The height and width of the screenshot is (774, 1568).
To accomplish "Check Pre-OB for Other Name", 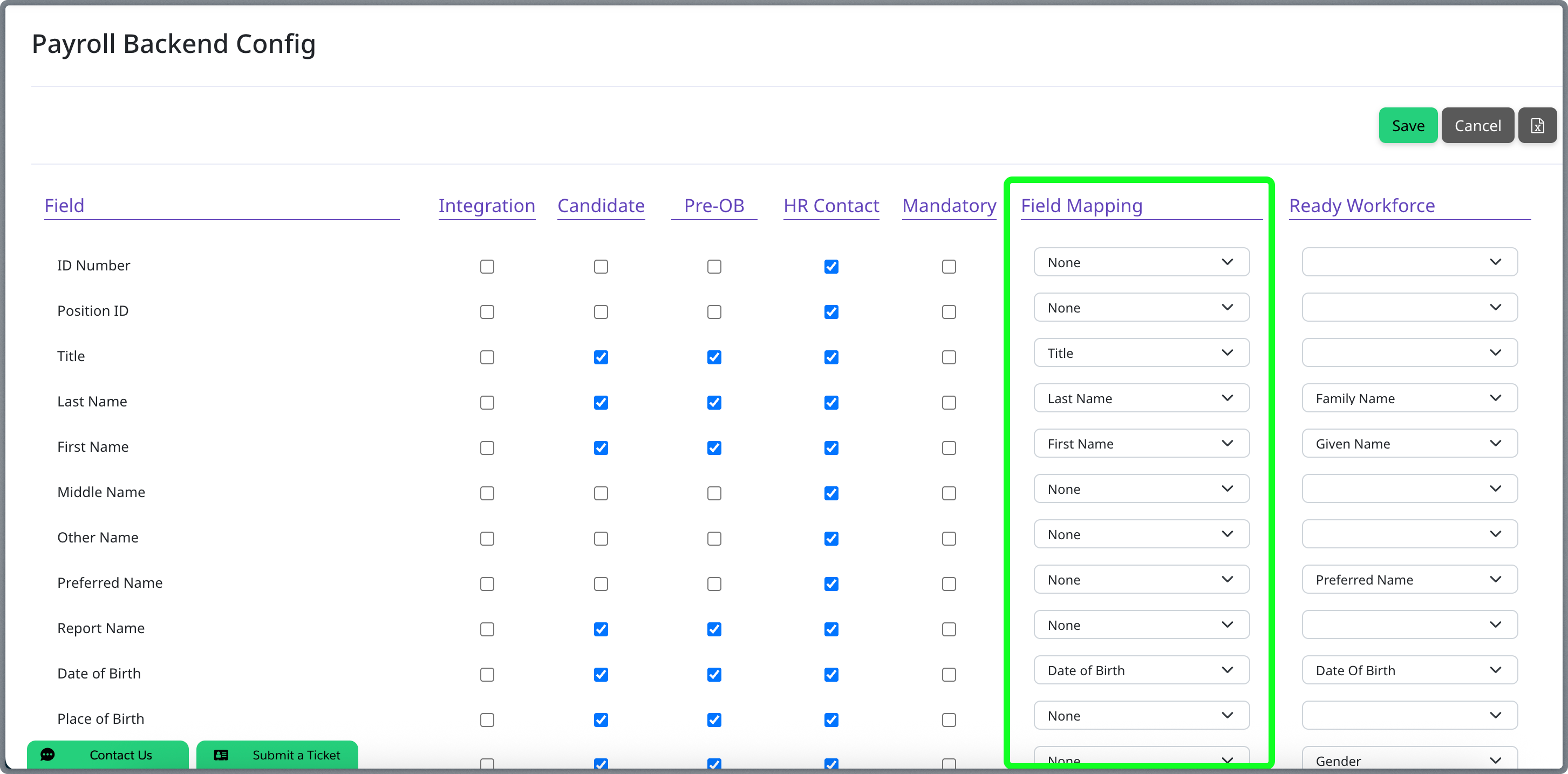I will 714,538.
